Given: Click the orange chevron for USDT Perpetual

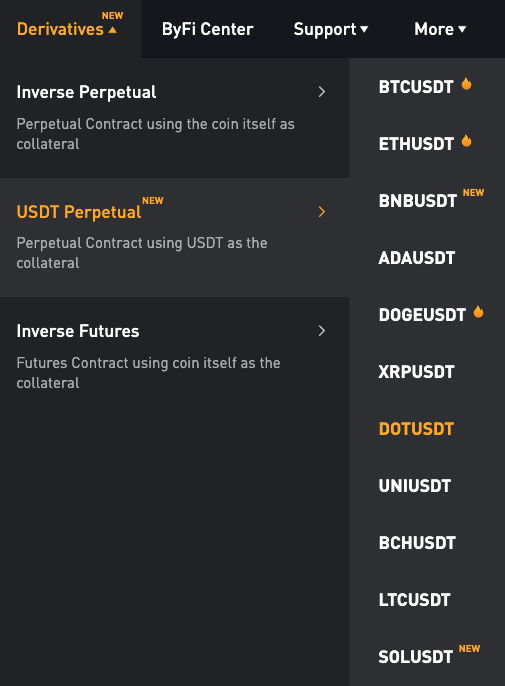Looking at the screenshot, I should (322, 212).
